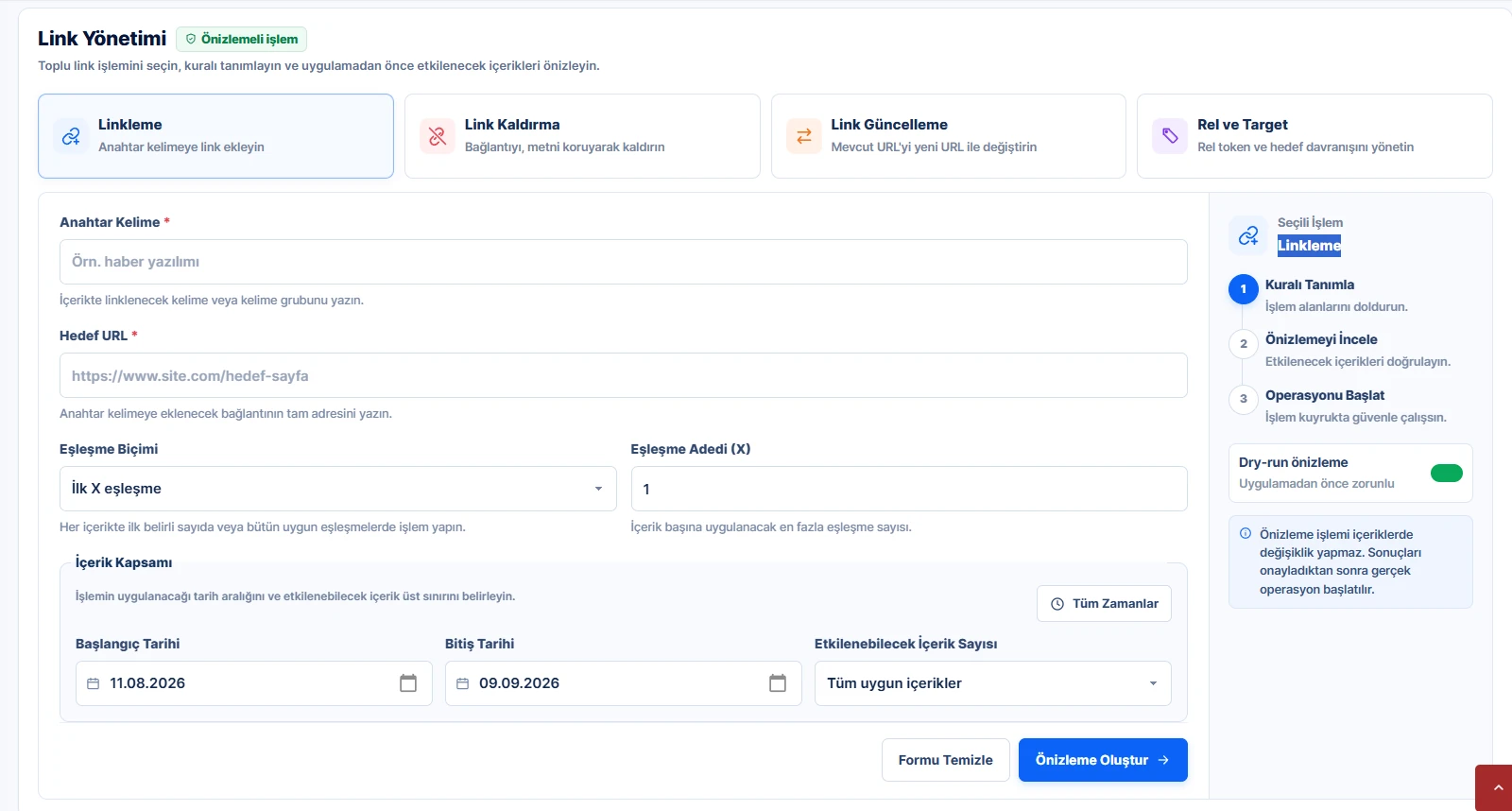Click the Eşleşme Adedi (X) number field
1512x811 pixels.
click(x=909, y=489)
